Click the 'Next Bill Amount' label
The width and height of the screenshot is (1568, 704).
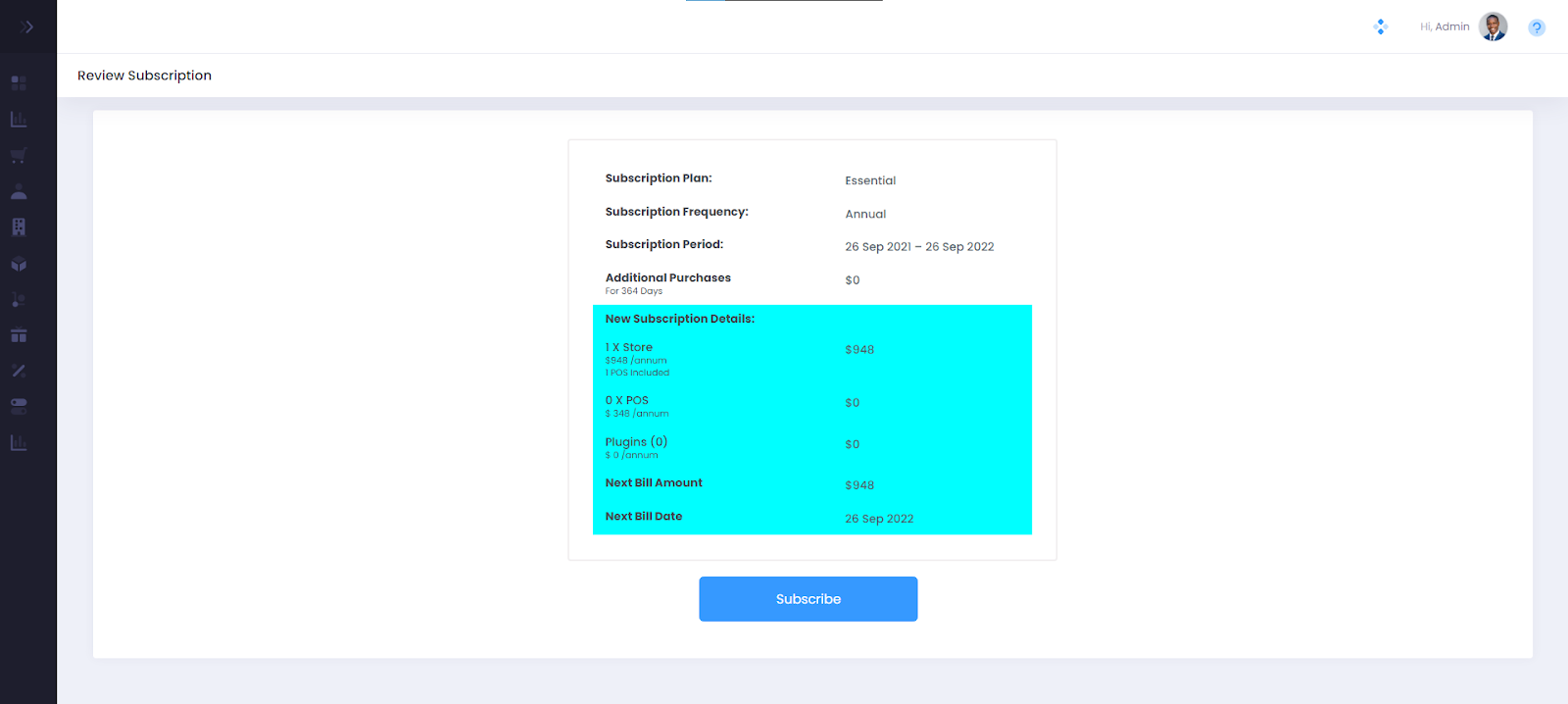click(654, 482)
